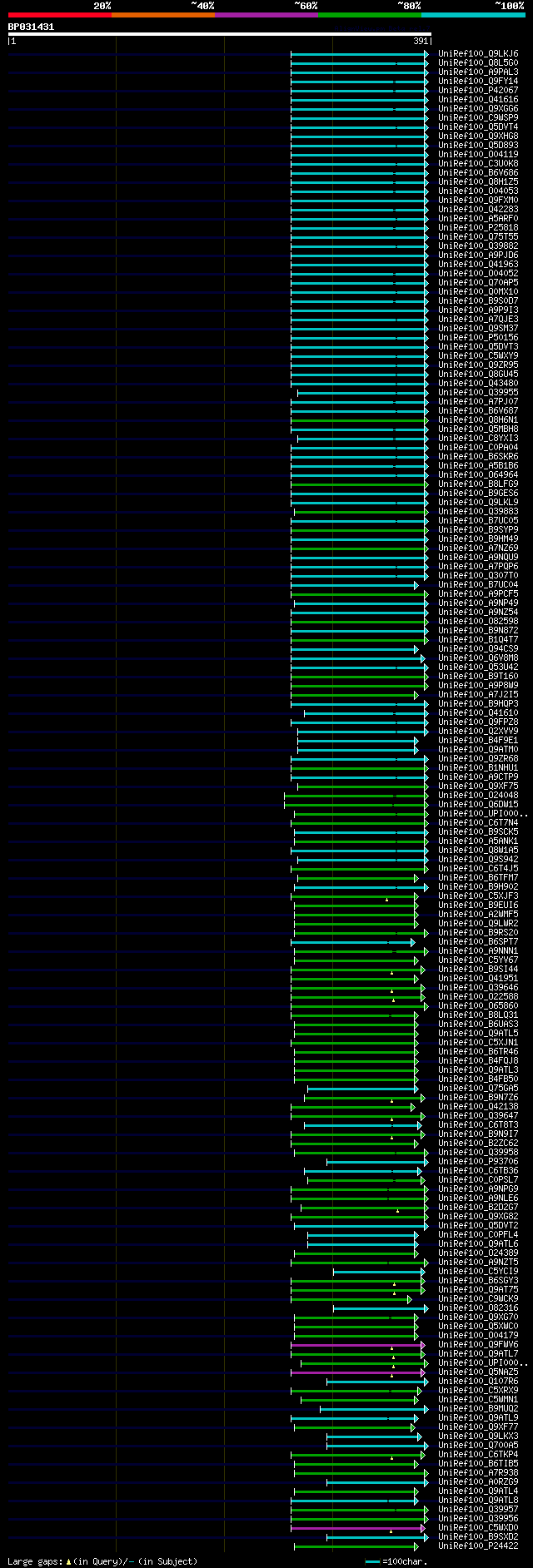
Task: Open hit UniRef100_P93706
Action: 478,1161
